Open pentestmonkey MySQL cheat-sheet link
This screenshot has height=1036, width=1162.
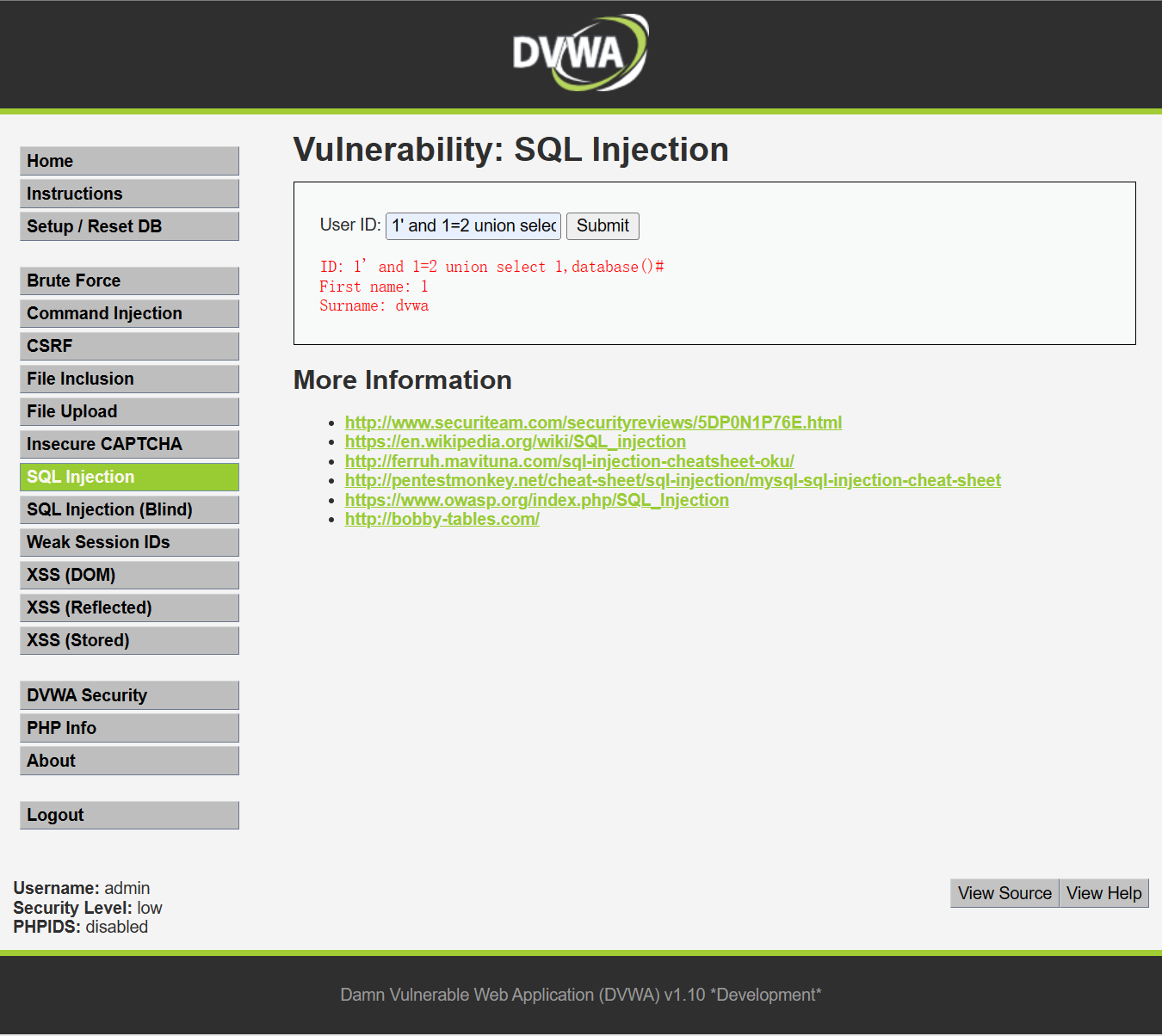point(673,480)
